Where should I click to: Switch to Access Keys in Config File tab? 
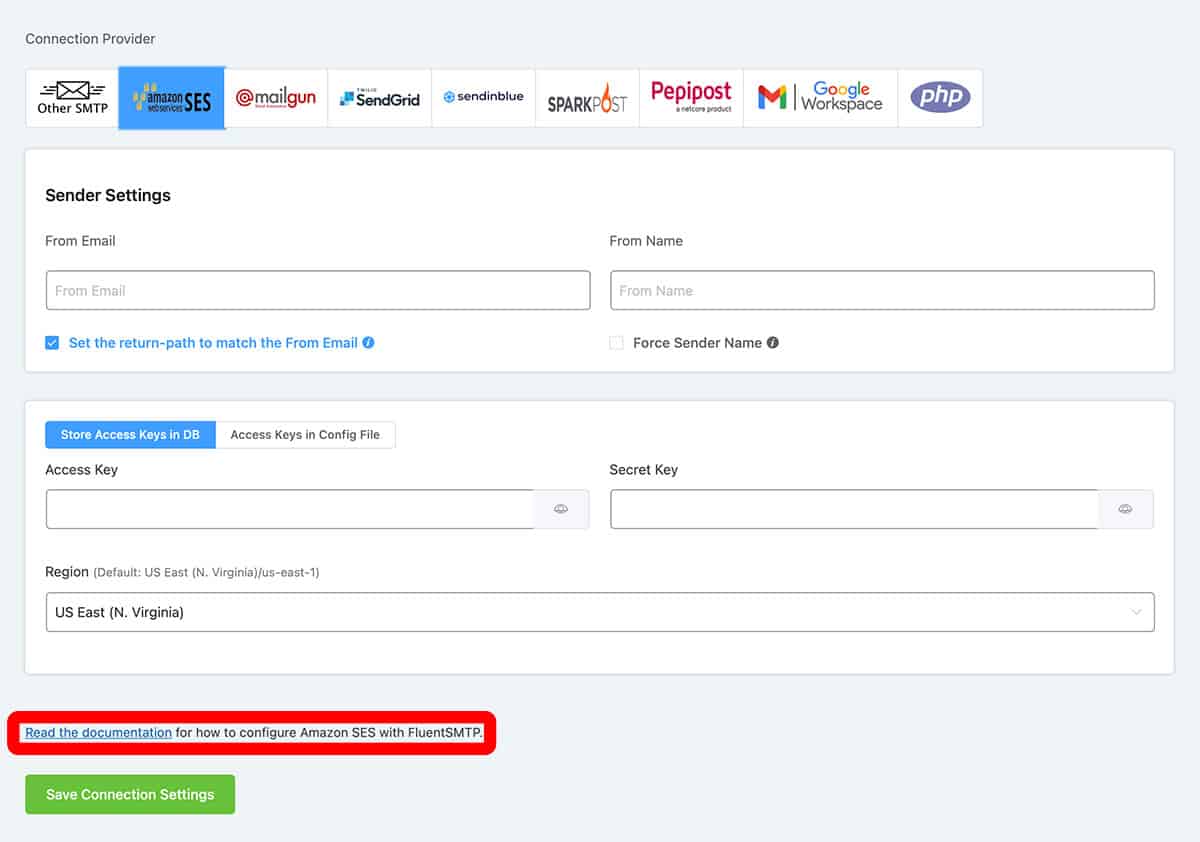(x=305, y=435)
